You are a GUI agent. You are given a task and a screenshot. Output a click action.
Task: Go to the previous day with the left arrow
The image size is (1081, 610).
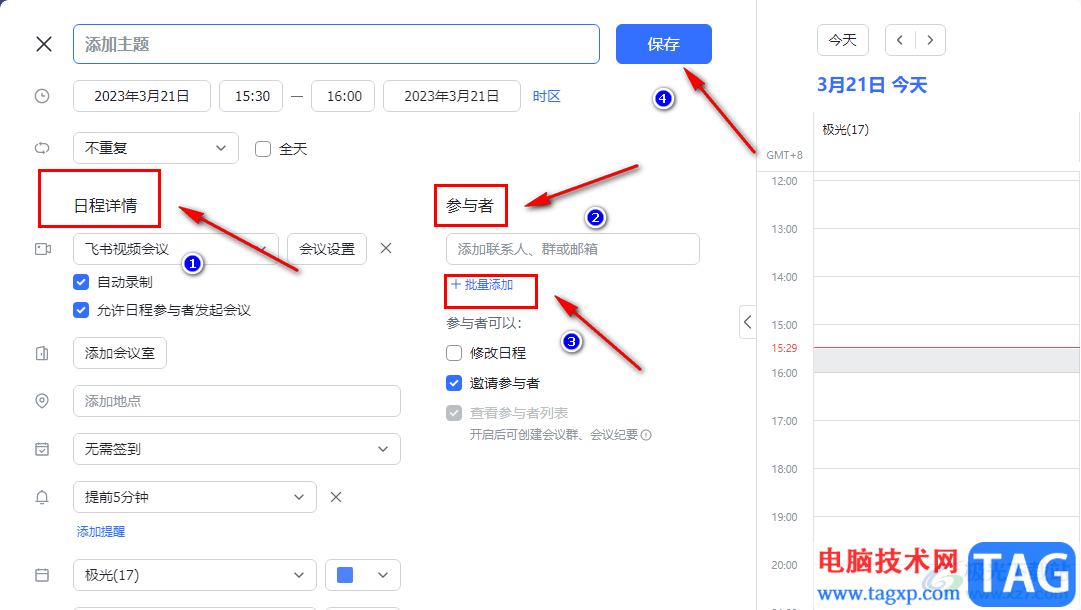pyautogui.click(x=900, y=40)
